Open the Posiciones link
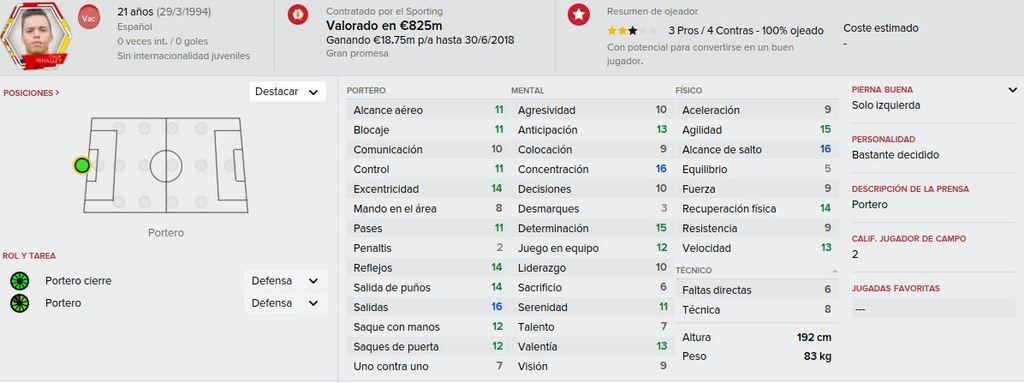This screenshot has width=1024, height=383. pos(31,93)
